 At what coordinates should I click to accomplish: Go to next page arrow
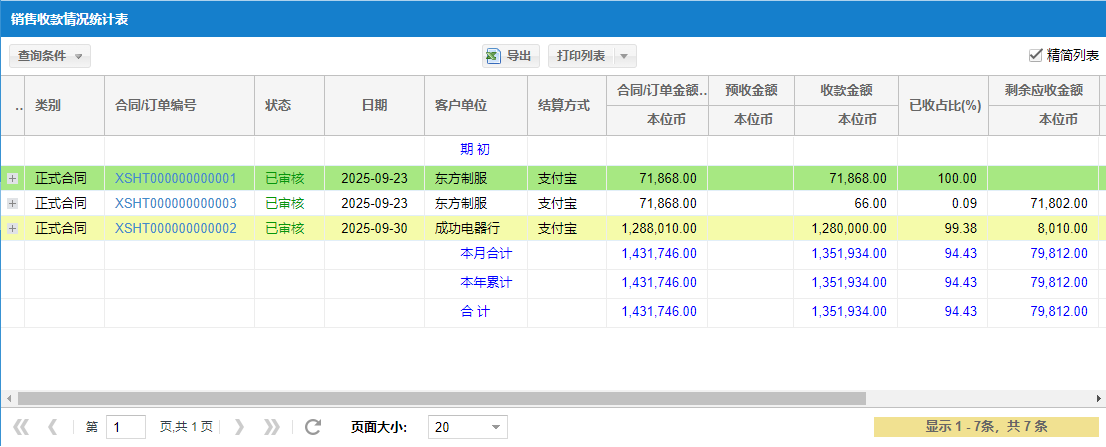click(x=239, y=427)
